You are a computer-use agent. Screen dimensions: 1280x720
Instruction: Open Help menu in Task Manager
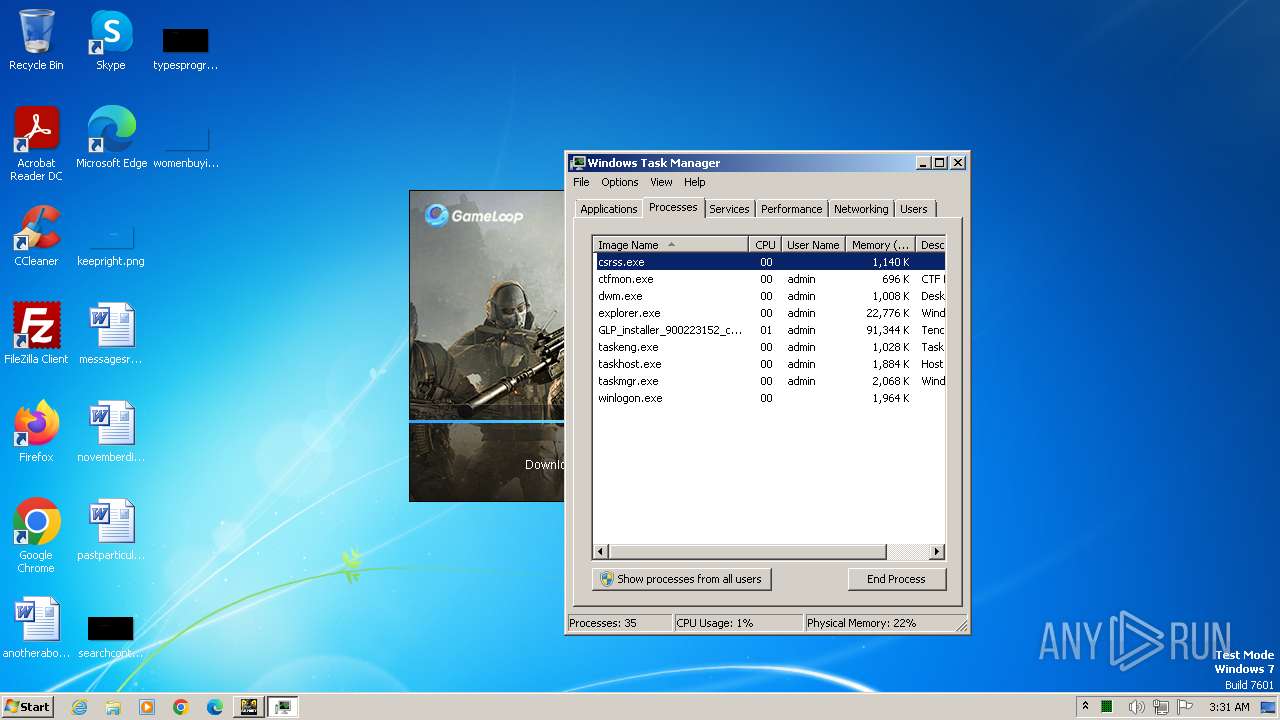pos(694,182)
